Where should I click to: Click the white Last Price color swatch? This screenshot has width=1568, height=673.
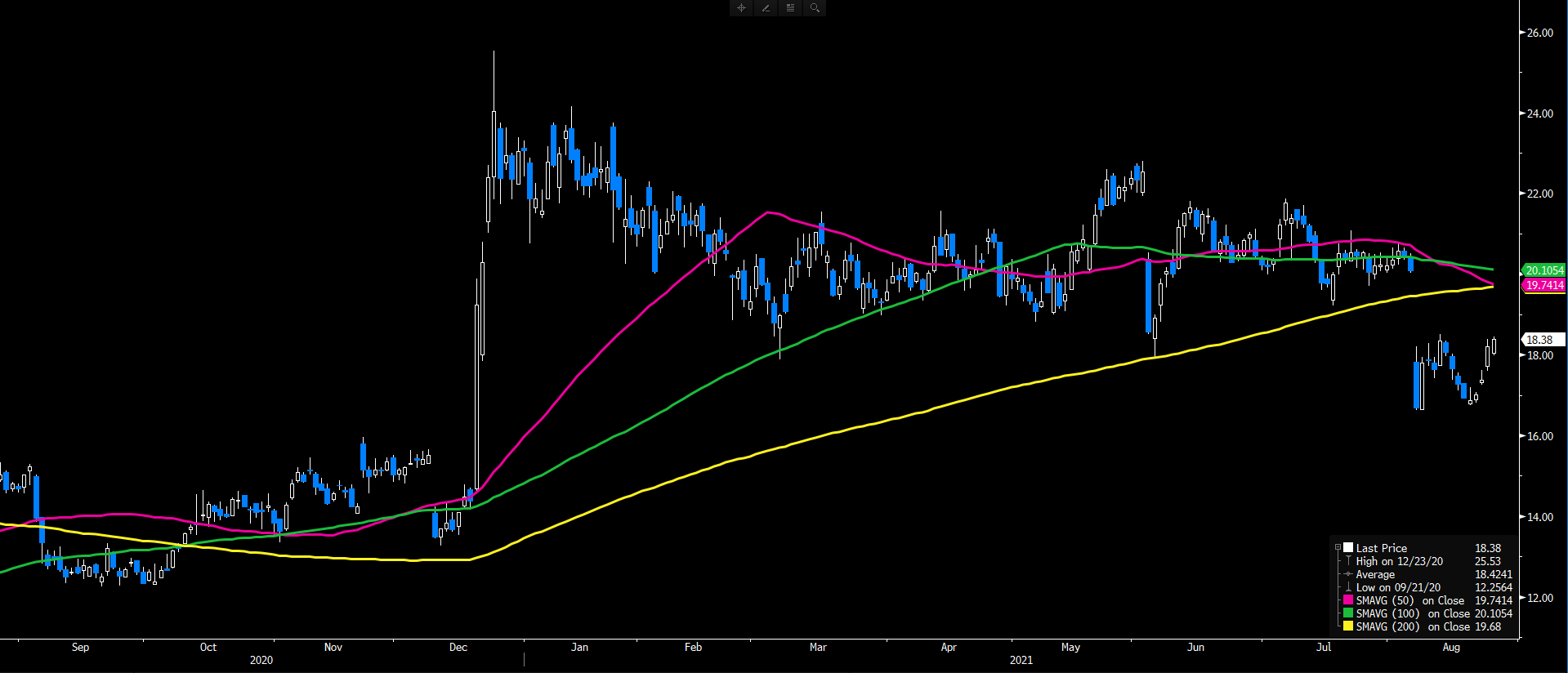[x=1348, y=548]
